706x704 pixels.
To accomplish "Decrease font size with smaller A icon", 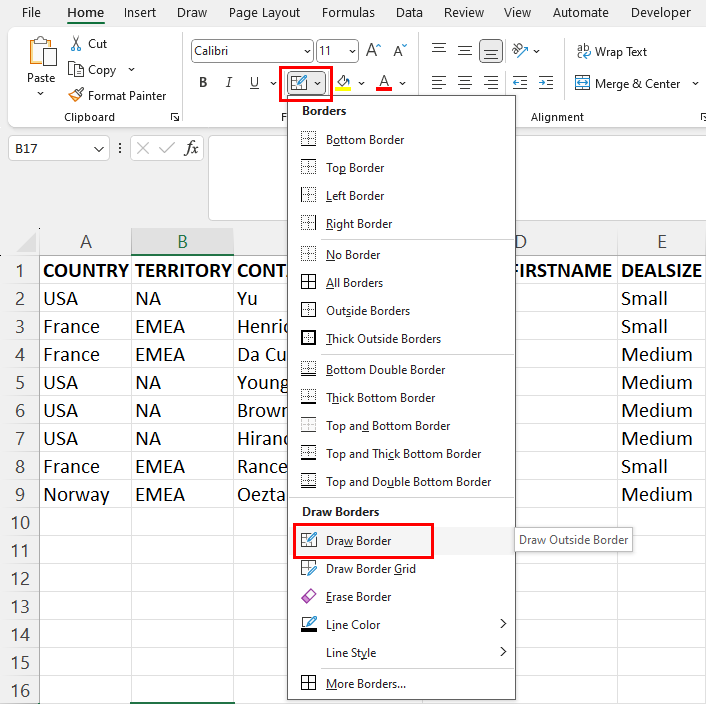I will click(400, 50).
